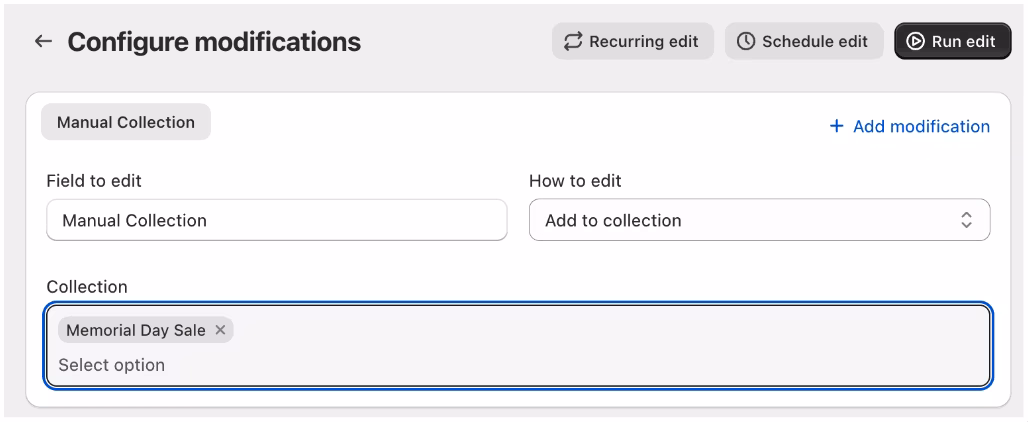The width and height of the screenshot is (1028, 422).
Task: Click the Memorial Day Sale chip label
Action: click(135, 330)
